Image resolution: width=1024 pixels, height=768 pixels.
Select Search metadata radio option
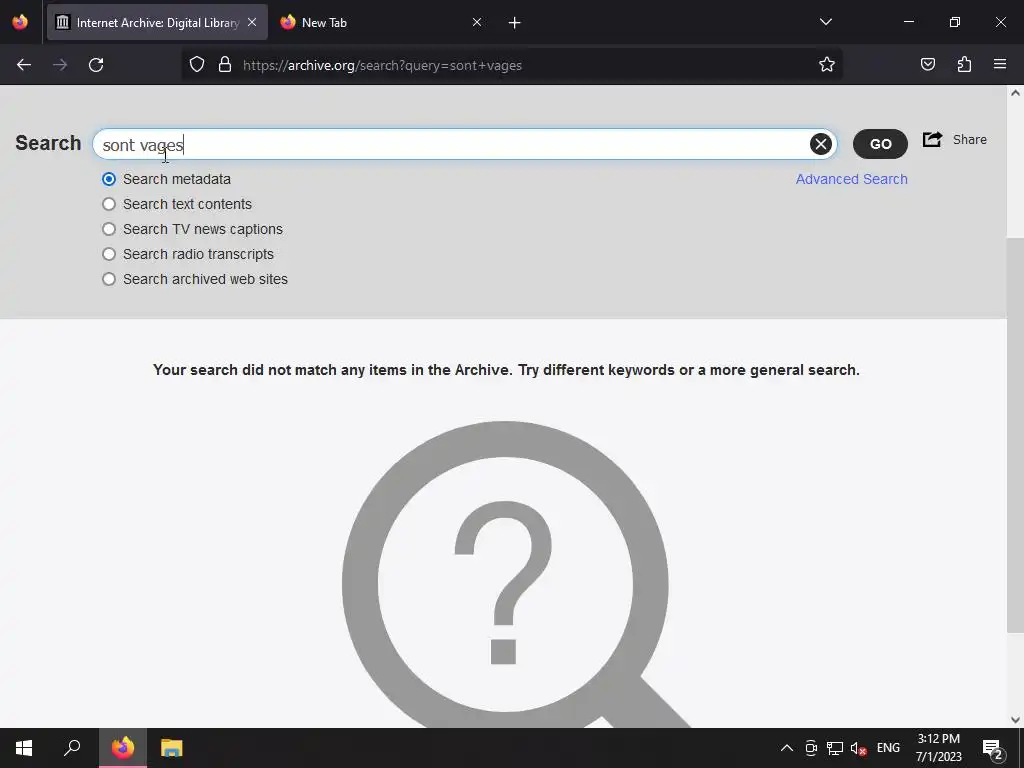109,179
